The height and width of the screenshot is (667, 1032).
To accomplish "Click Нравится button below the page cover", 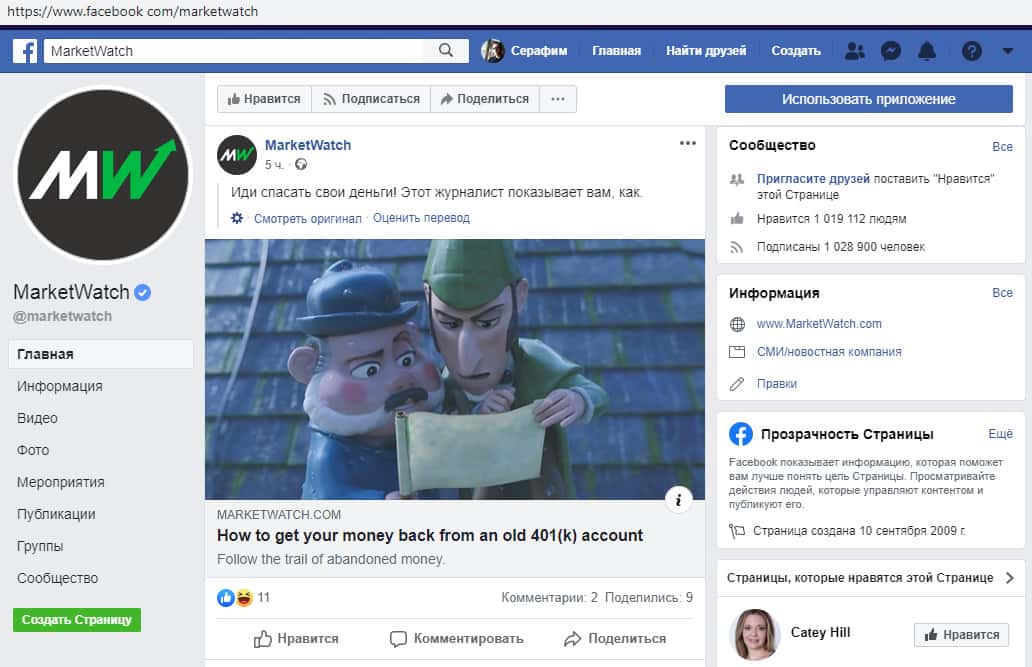I will pyautogui.click(x=264, y=99).
